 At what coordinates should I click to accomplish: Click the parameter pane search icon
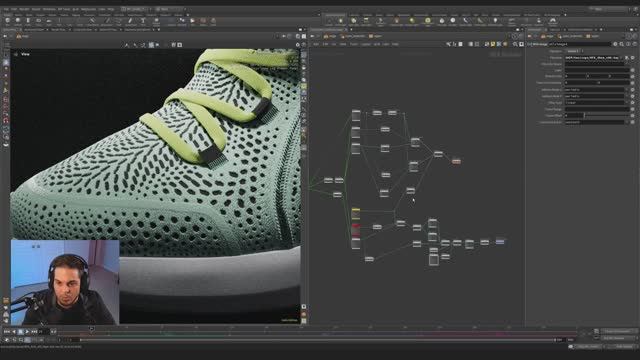[x=622, y=44]
